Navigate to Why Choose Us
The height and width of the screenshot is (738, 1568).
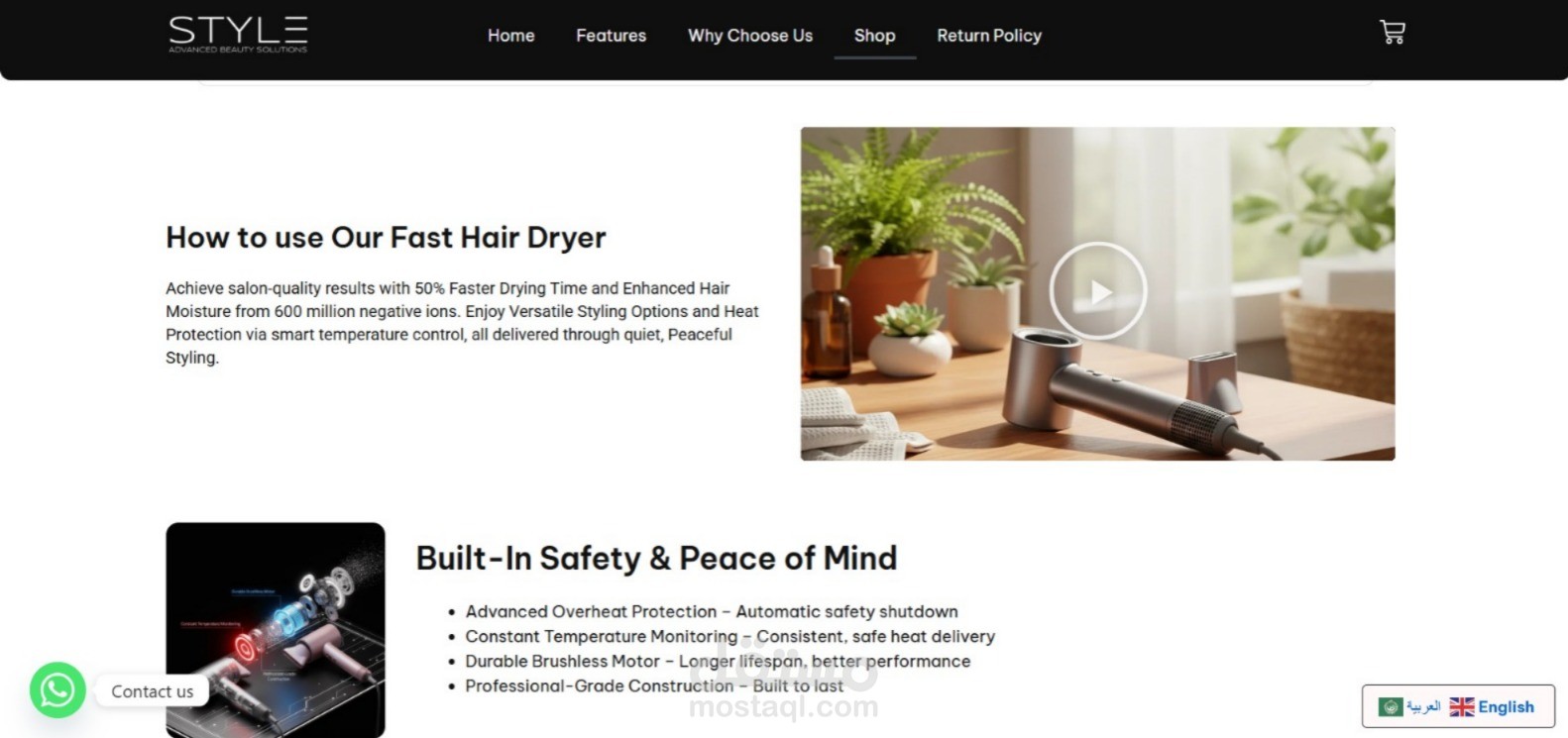tap(750, 36)
